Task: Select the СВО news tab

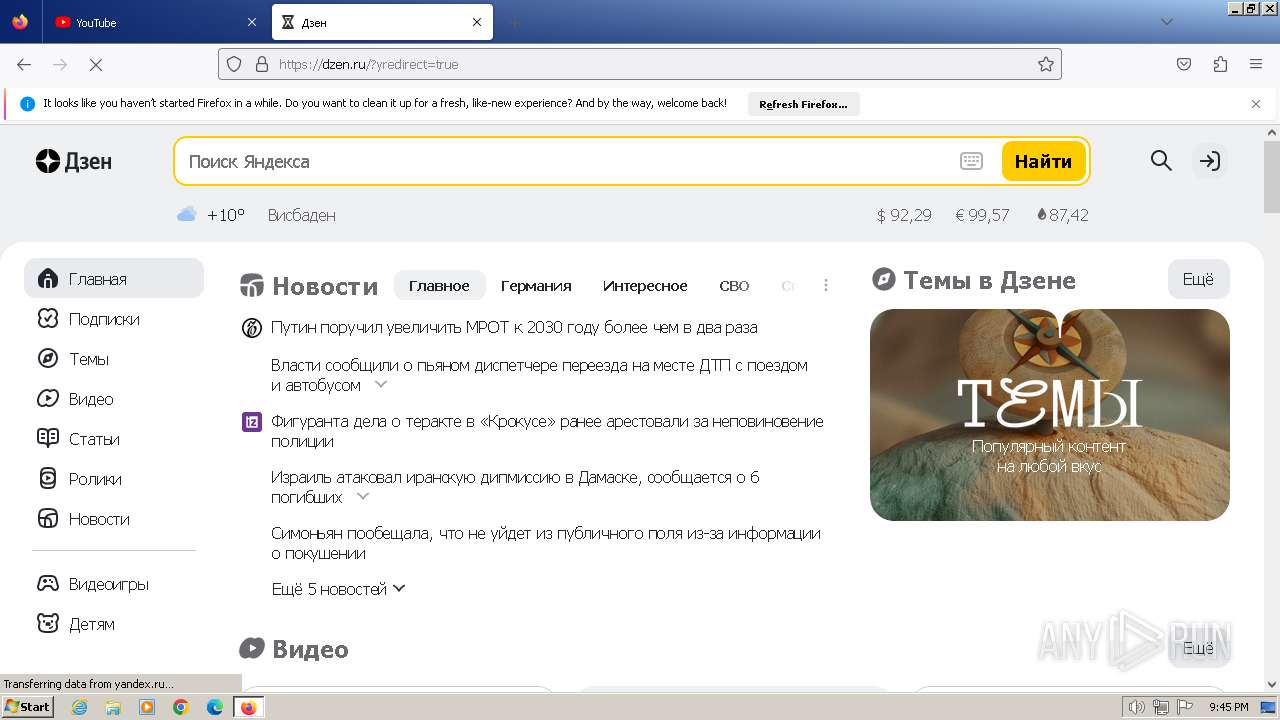Action: (734, 285)
